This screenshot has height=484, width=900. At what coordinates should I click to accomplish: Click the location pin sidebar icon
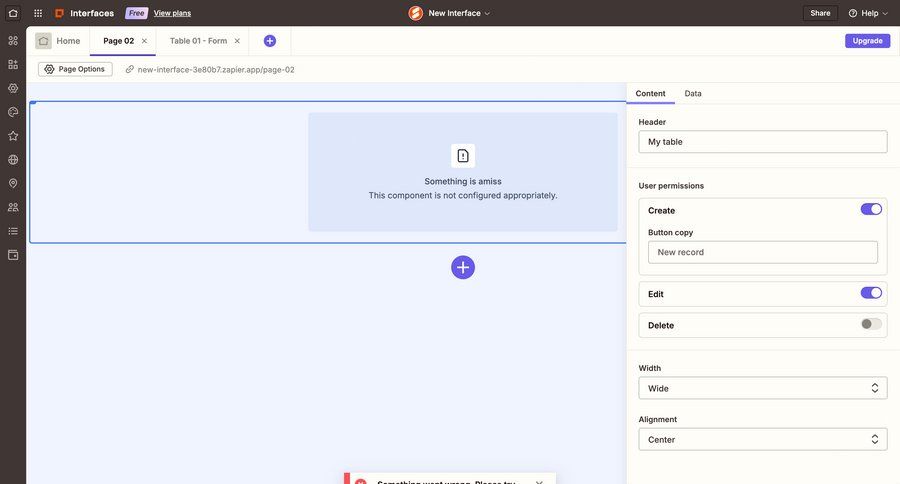pyautogui.click(x=13, y=183)
